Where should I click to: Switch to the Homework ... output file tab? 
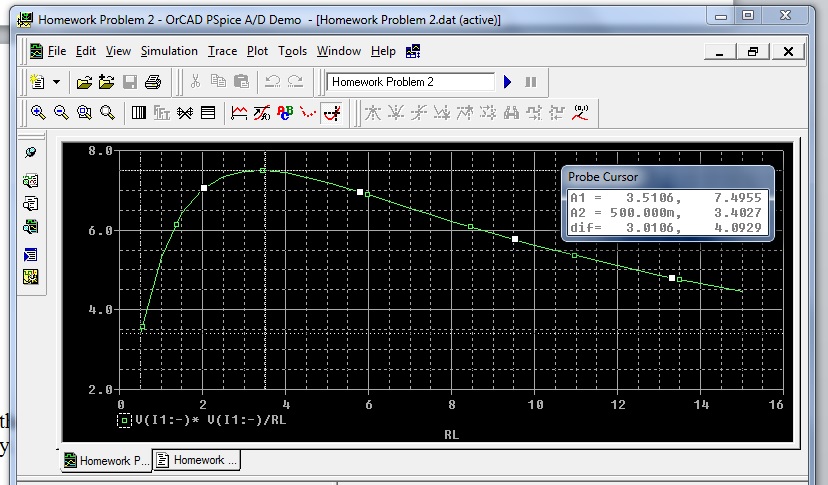click(196, 460)
